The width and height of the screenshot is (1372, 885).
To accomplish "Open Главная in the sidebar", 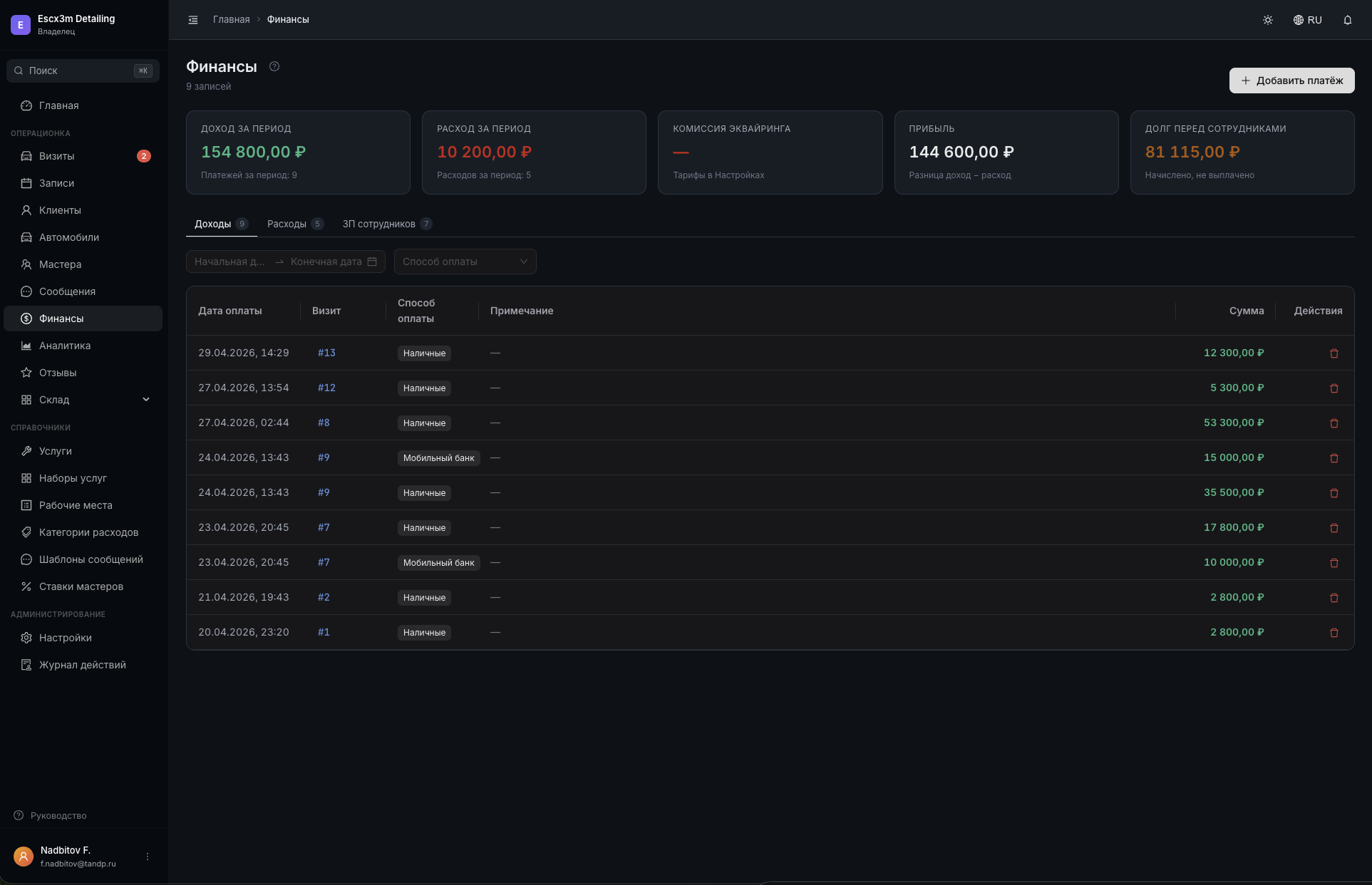I will point(83,105).
